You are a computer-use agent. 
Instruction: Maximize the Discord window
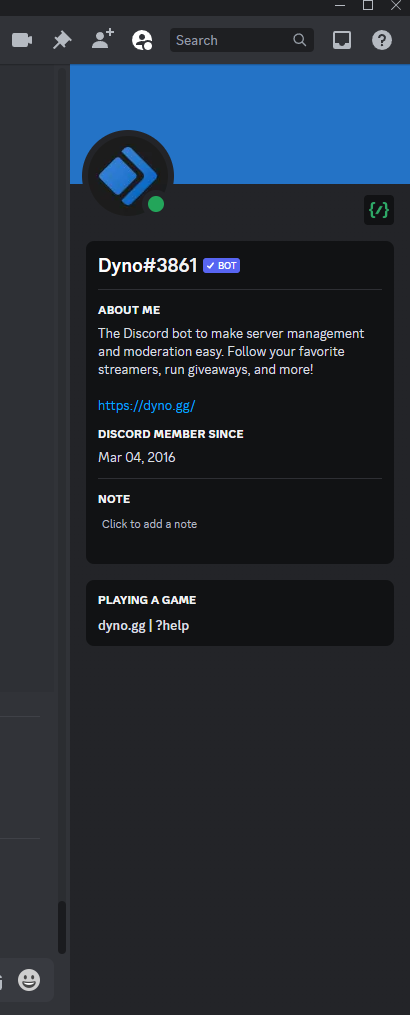(x=368, y=6)
